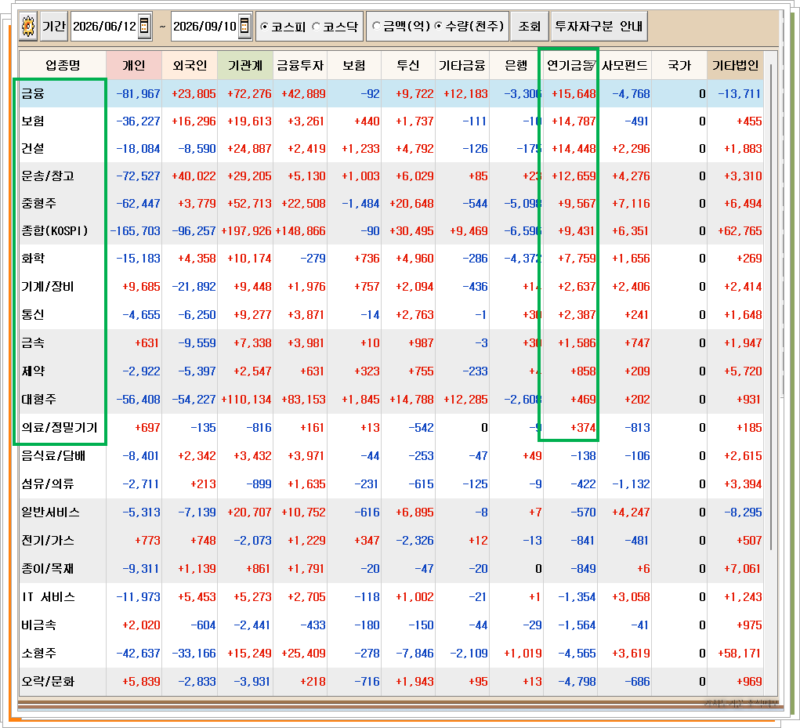Click the -81,967 value in 금융 row

click(x=138, y=94)
